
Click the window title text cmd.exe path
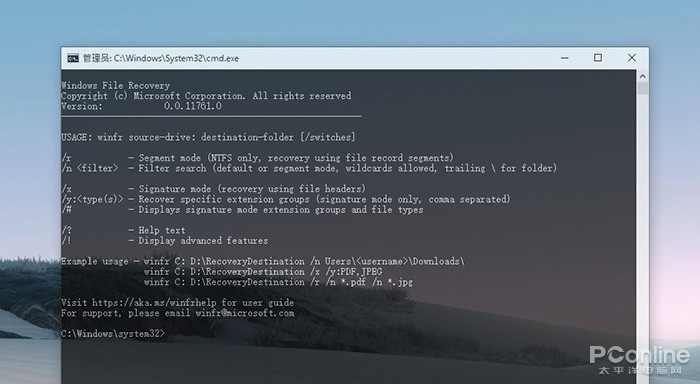click(x=161, y=58)
